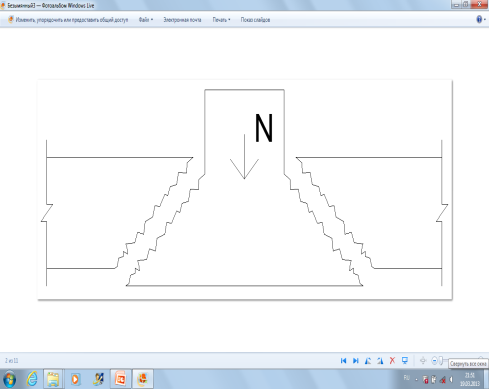Open the network icon with red X
Viewport: 489px width, 389px height.
pyautogui.click(x=443, y=380)
